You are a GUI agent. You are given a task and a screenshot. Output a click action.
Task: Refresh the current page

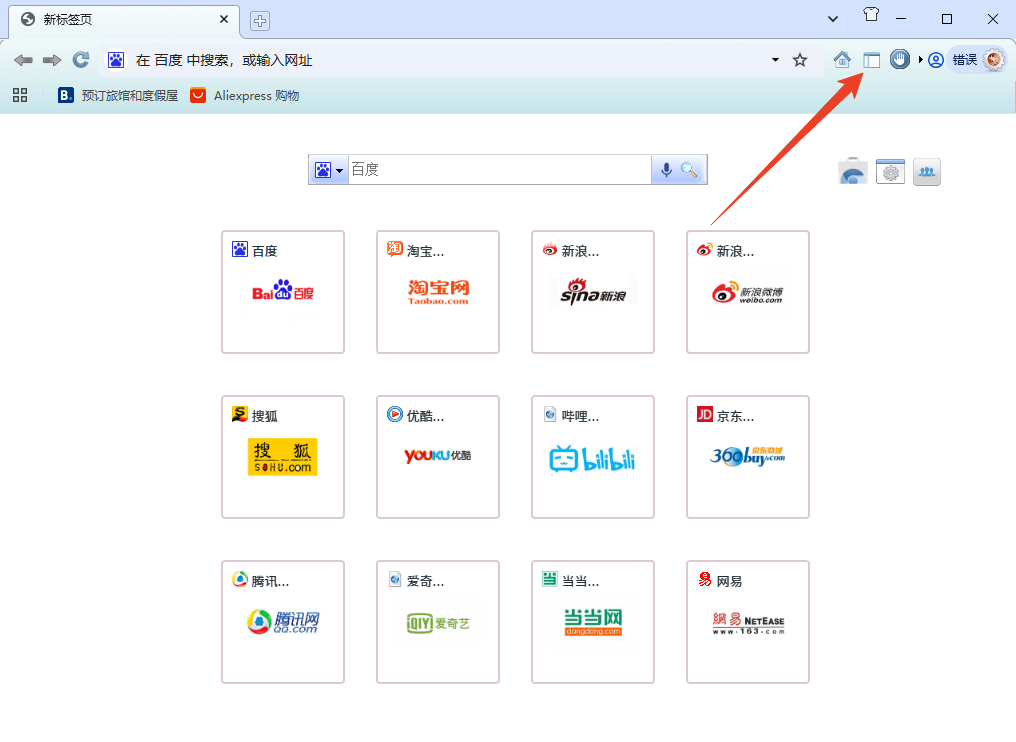coord(80,59)
